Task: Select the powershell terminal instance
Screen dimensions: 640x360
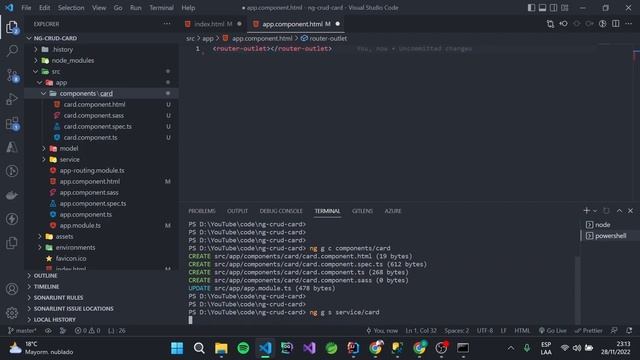Action: pyautogui.click(x=610, y=236)
